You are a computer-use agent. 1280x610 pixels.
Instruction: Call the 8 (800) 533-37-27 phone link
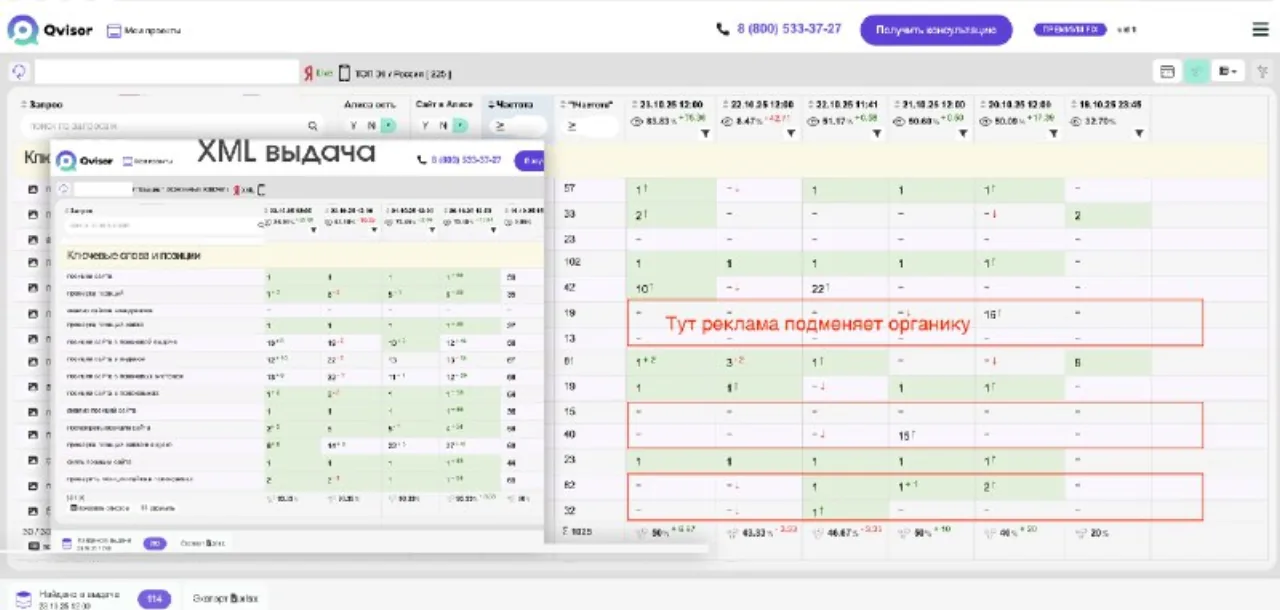click(789, 29)
